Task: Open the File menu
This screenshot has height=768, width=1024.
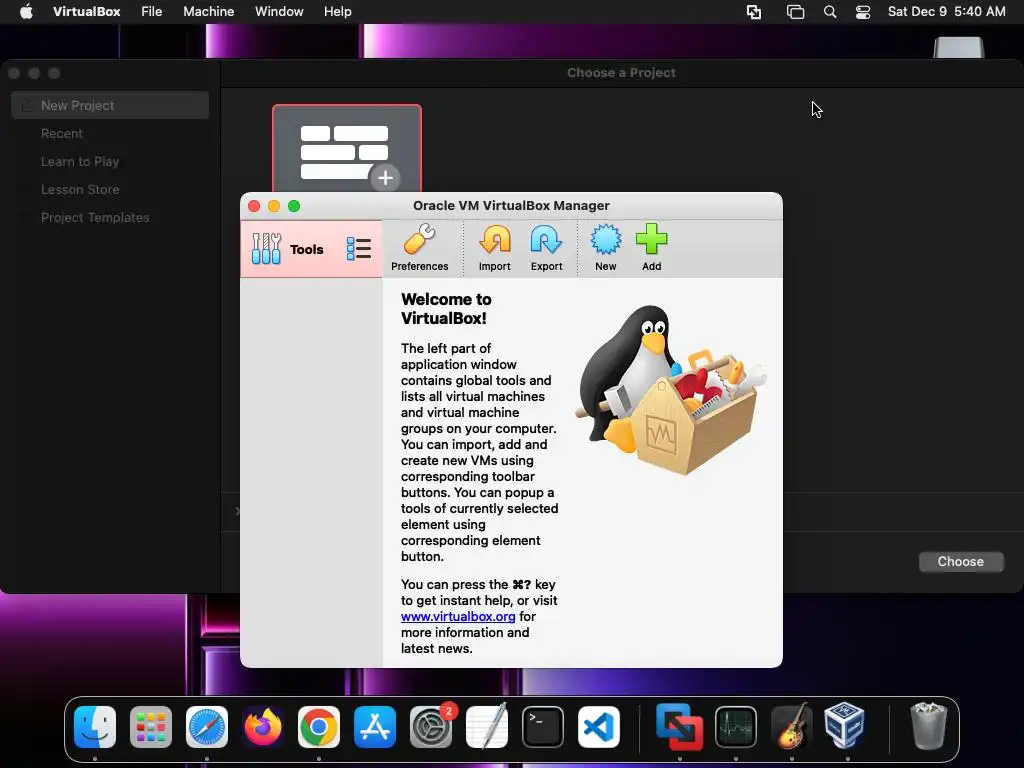Action: point(152,12)
